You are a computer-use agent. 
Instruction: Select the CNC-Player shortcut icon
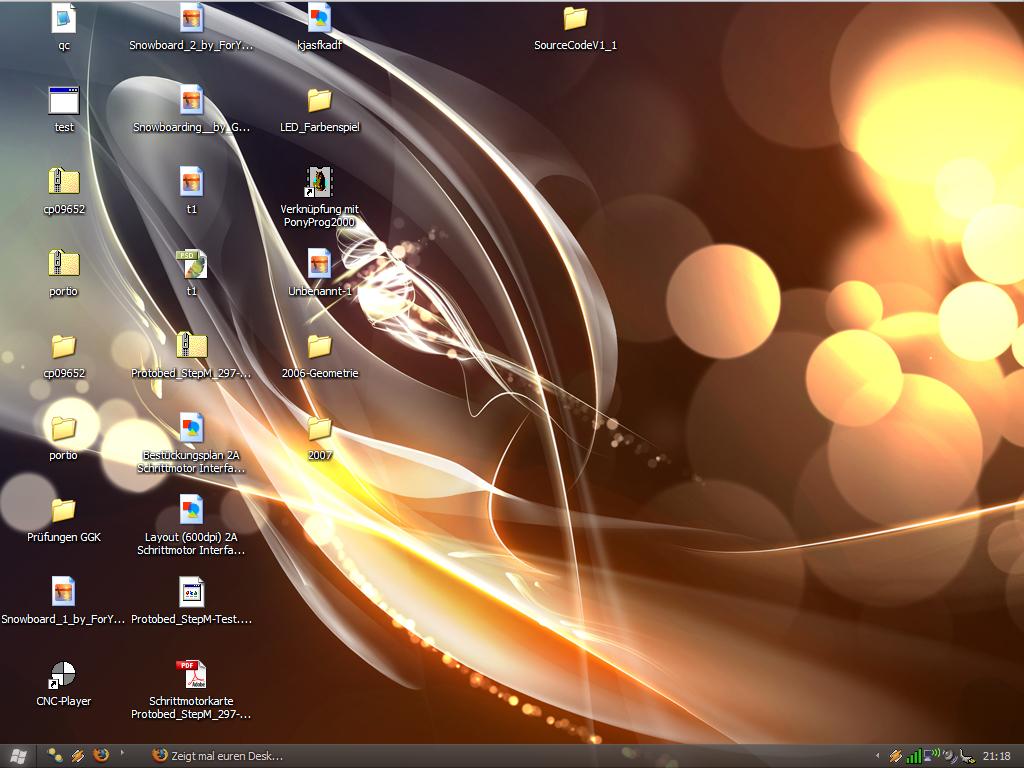(63, 675)
